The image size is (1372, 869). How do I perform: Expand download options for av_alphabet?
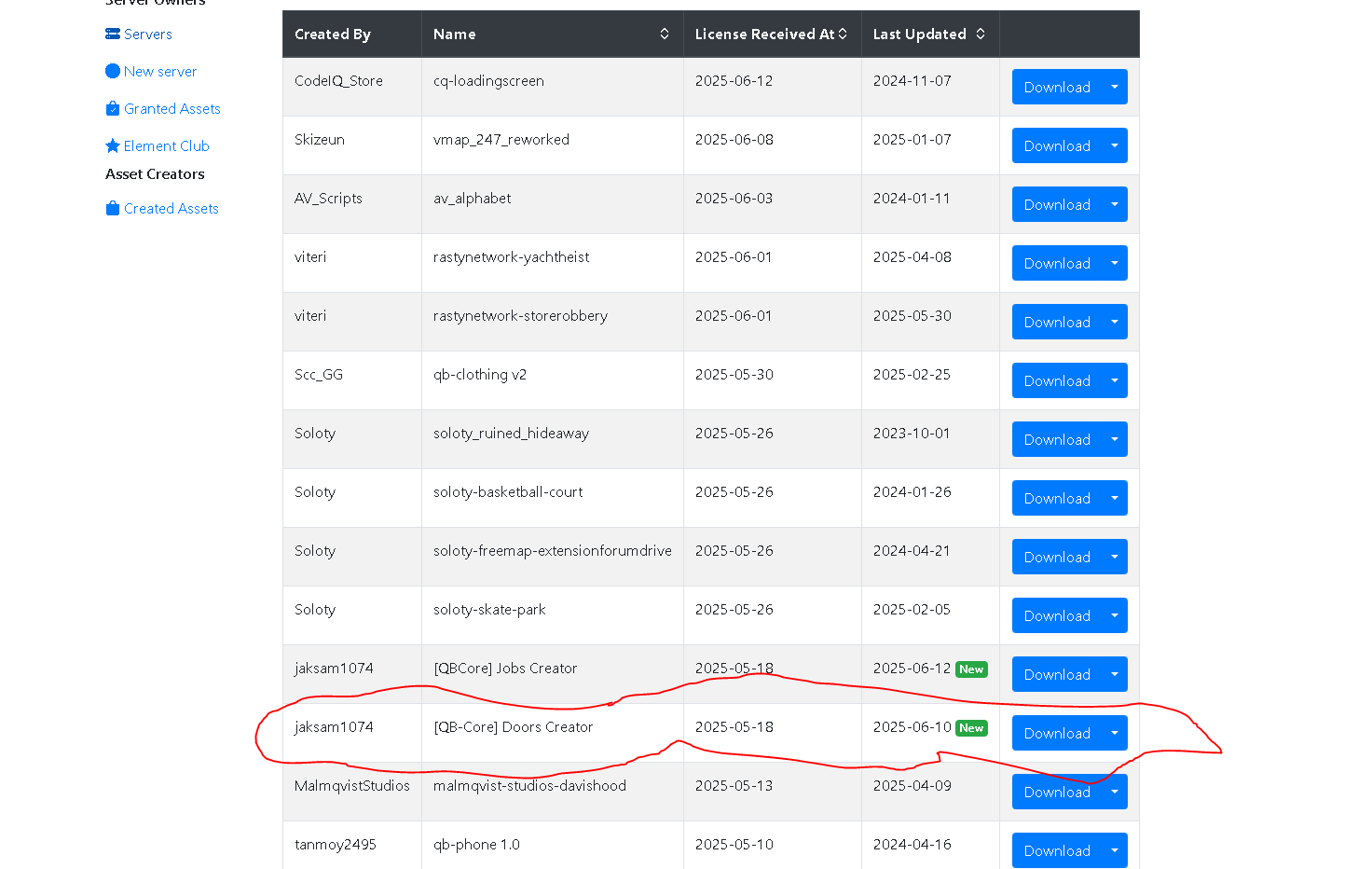click(1115, 204)
